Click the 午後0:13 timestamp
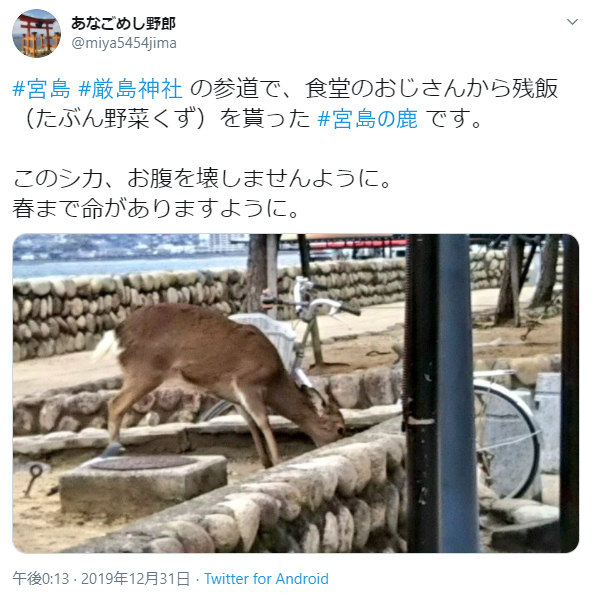Image resolution: width=592 pixels, height=601 pixels. point(41,579)
